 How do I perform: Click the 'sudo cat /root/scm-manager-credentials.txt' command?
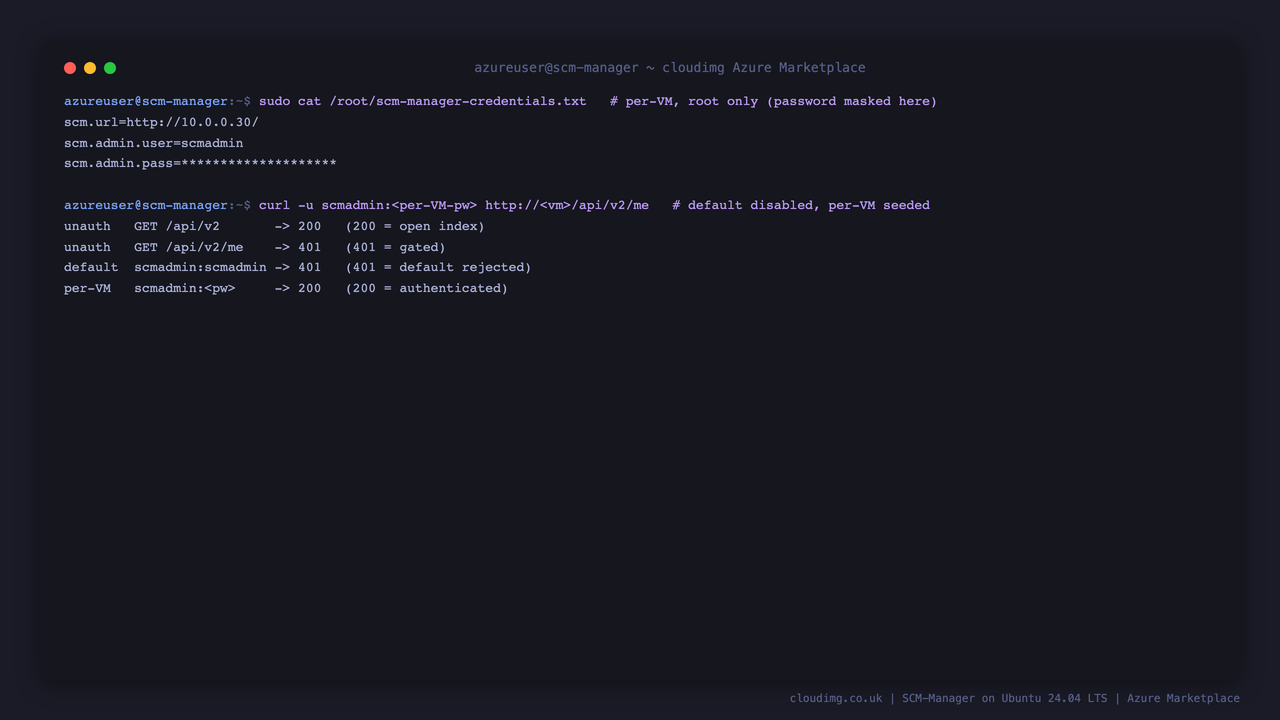pyautogui.click(x=422, y=101)
